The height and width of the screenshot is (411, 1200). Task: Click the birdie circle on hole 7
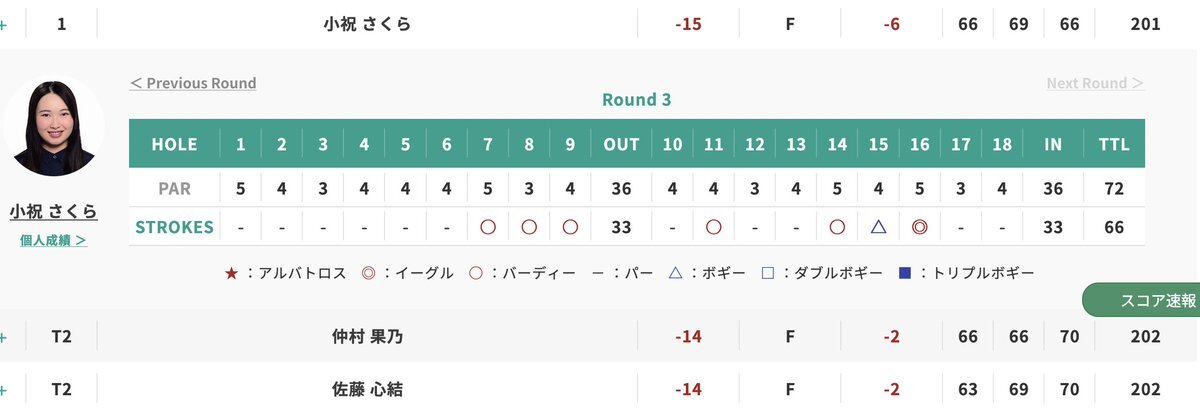(x=488, y=227)
